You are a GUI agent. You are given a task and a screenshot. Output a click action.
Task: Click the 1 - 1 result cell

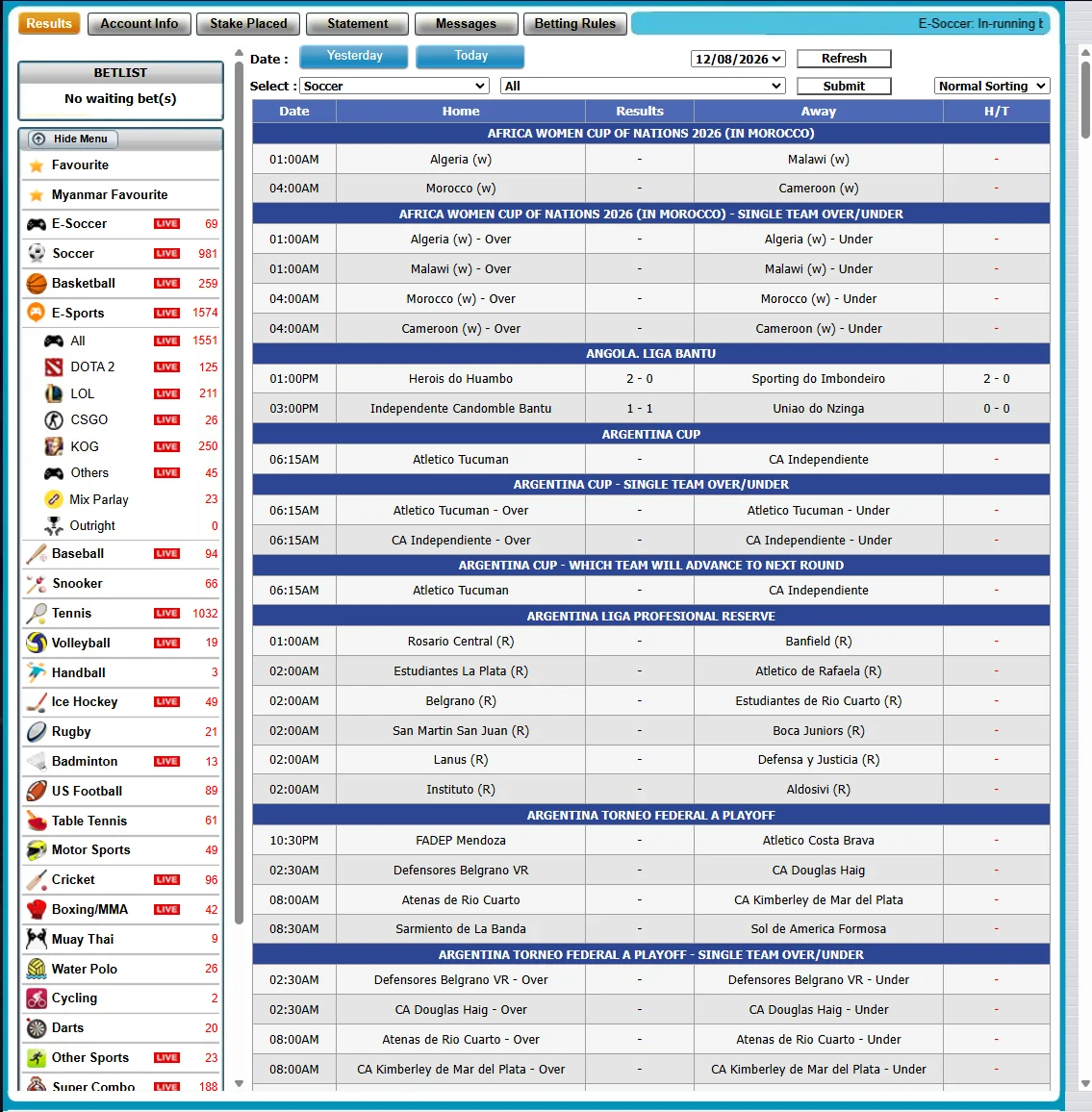[x=640, y=409]
